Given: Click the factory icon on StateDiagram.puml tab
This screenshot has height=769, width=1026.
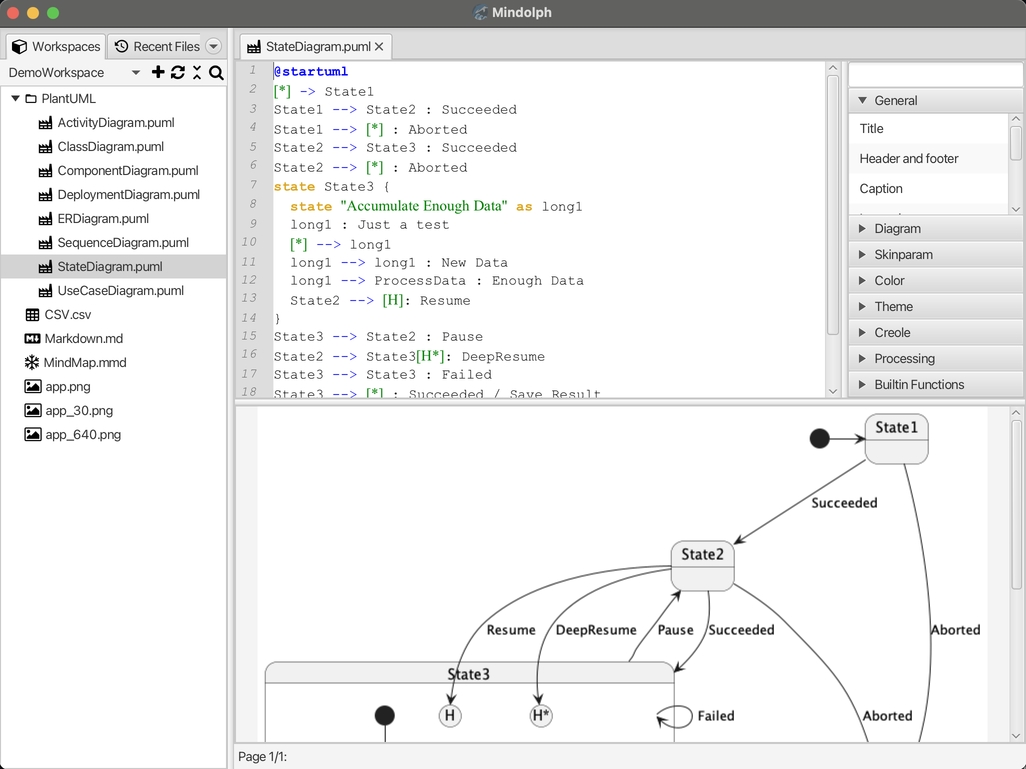Looking at the screenshot, I should (254, 47).
